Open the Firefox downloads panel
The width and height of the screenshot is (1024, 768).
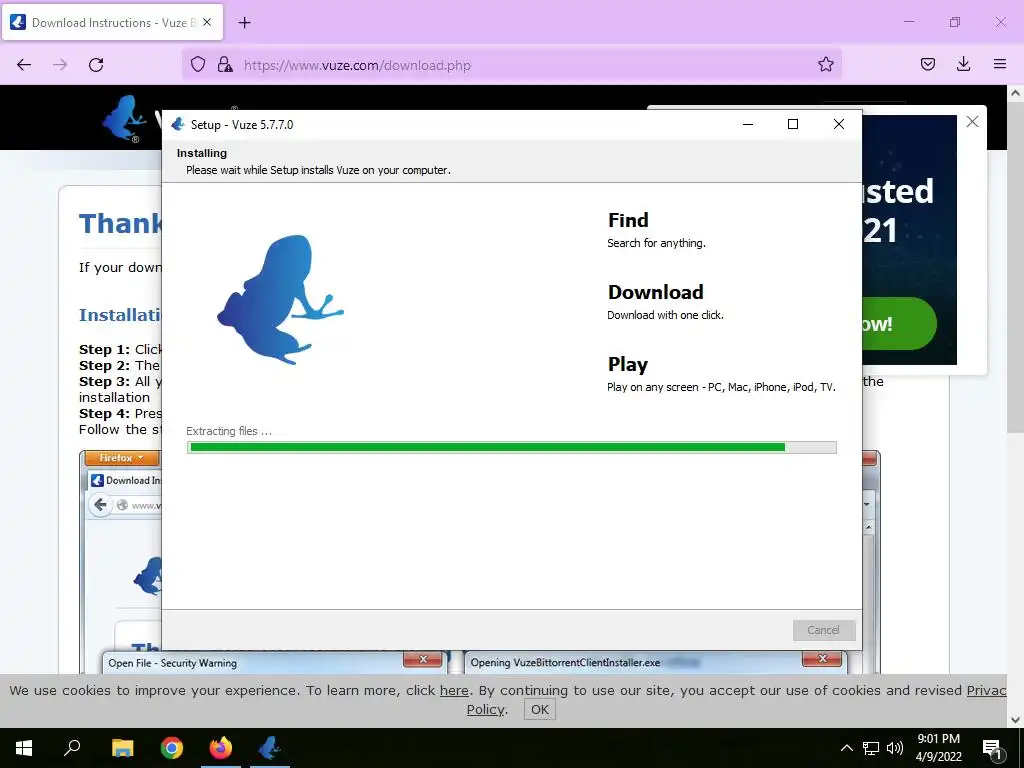(963, 64)
